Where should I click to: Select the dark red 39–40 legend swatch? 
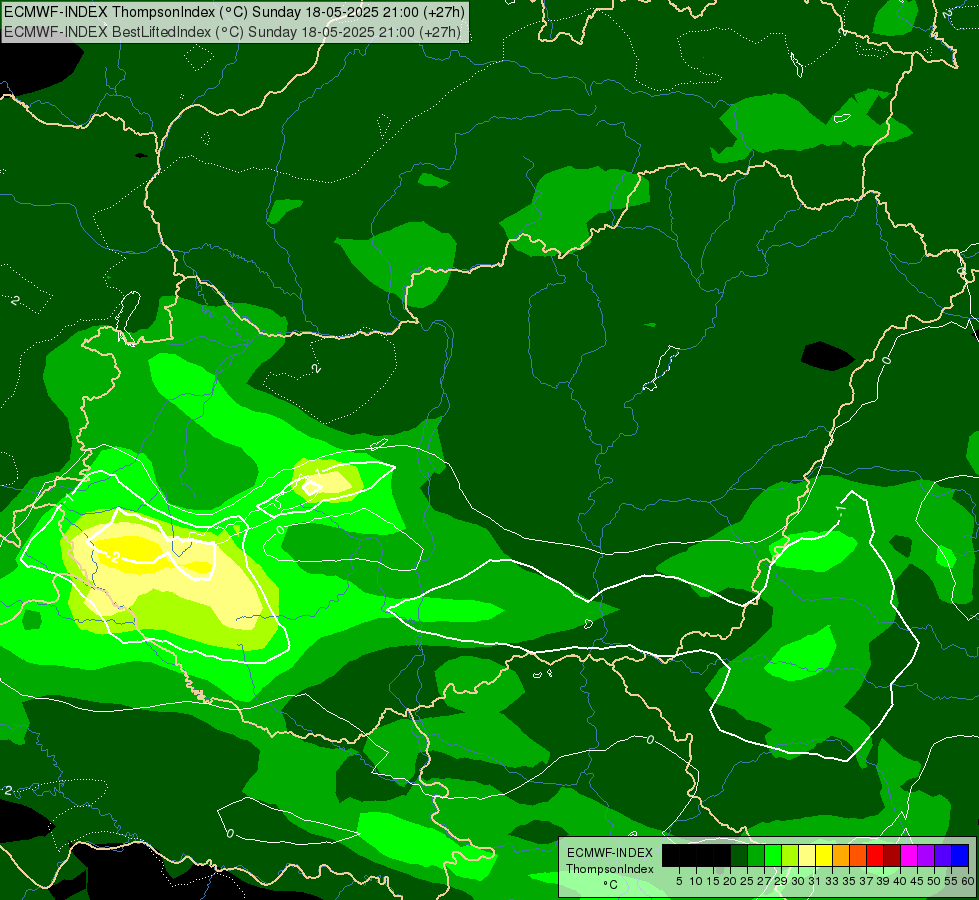(892, 856)
